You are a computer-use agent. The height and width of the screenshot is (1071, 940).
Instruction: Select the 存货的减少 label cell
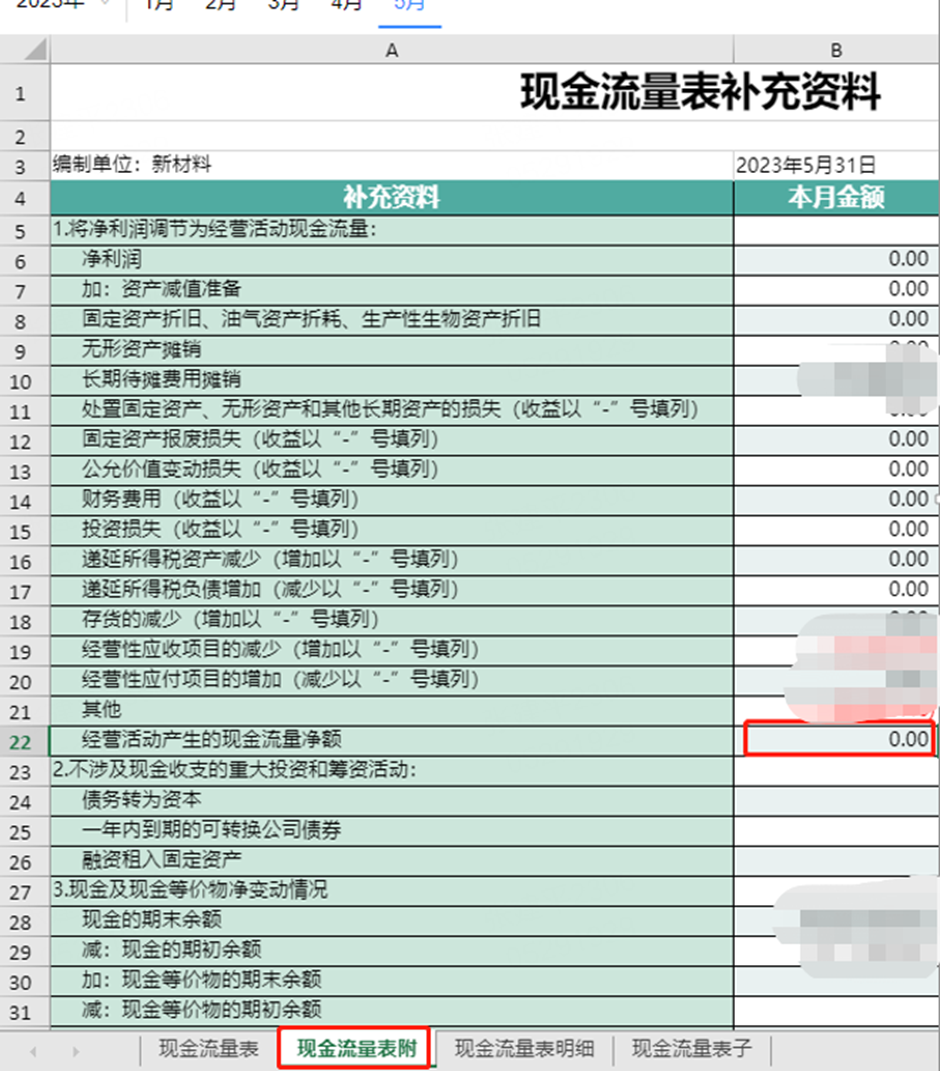391,620
